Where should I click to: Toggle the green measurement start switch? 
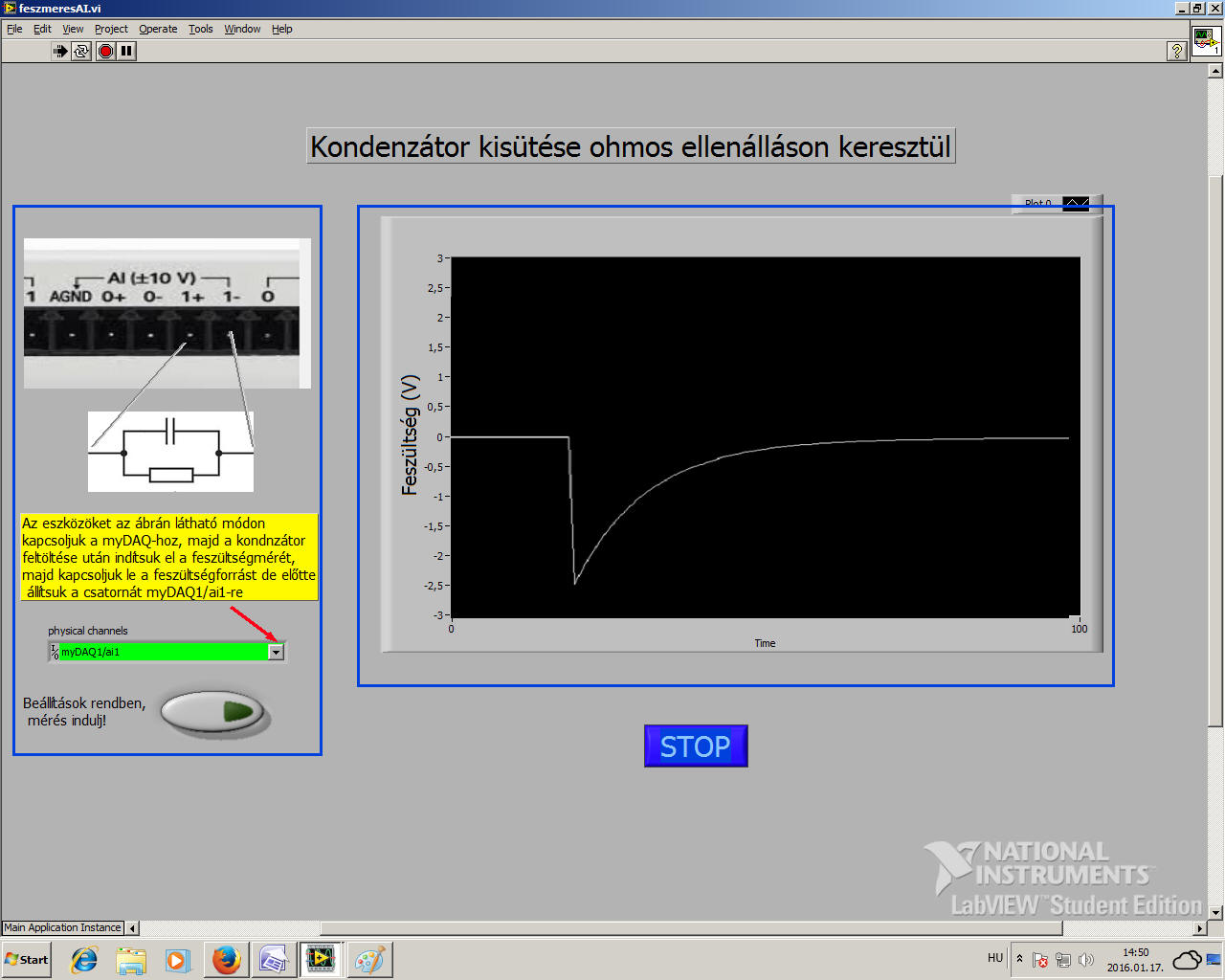click(212, 712)
